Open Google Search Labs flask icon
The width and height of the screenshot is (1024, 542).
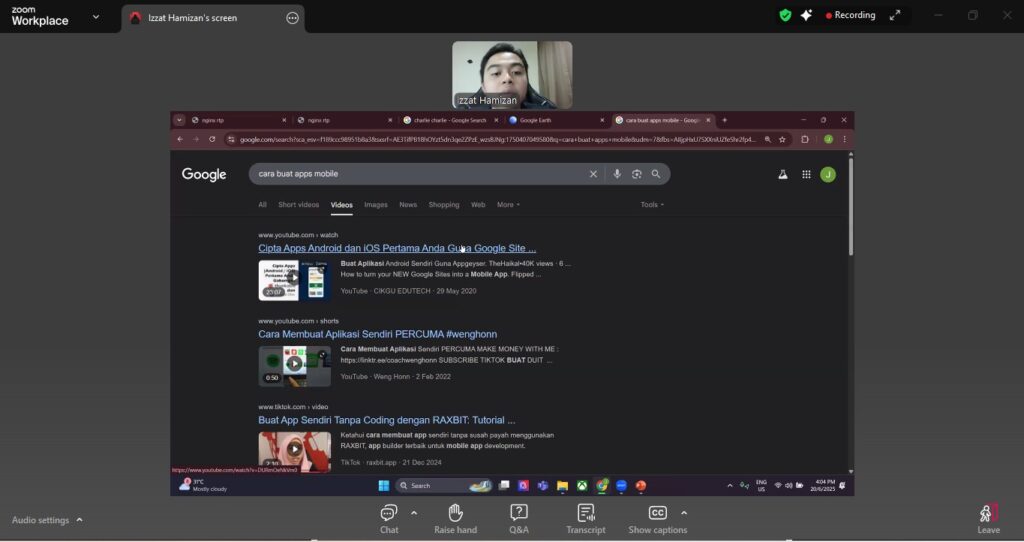pyautogui.click(x=782, y=174)
